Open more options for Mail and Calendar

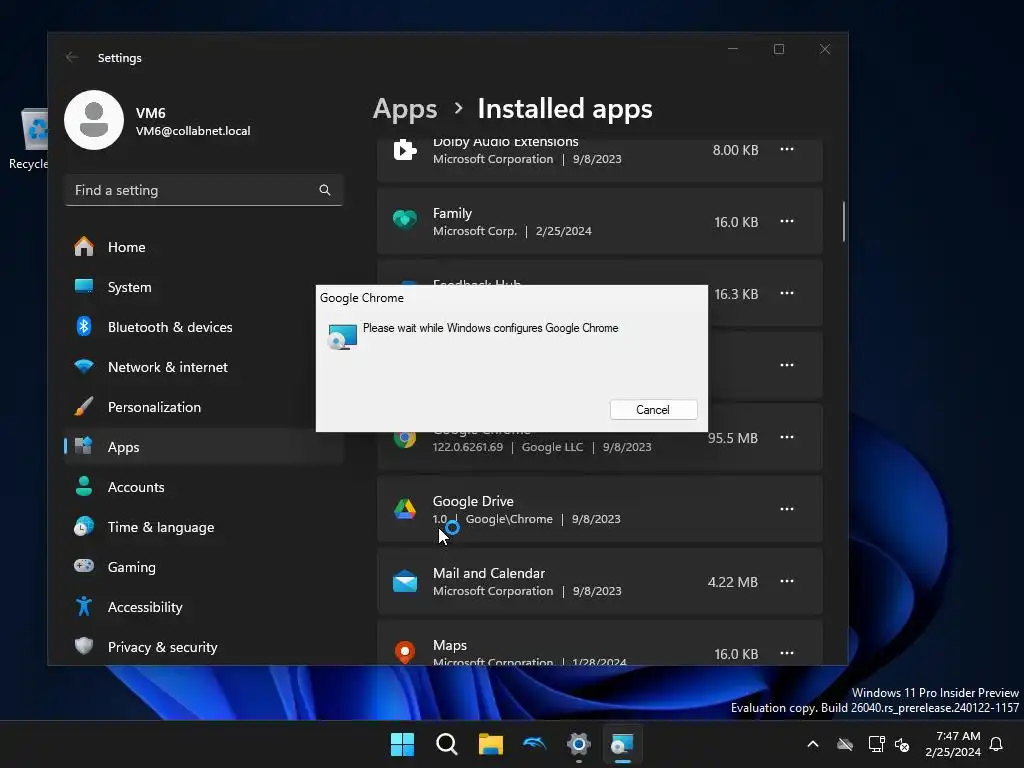coord(787,581)
